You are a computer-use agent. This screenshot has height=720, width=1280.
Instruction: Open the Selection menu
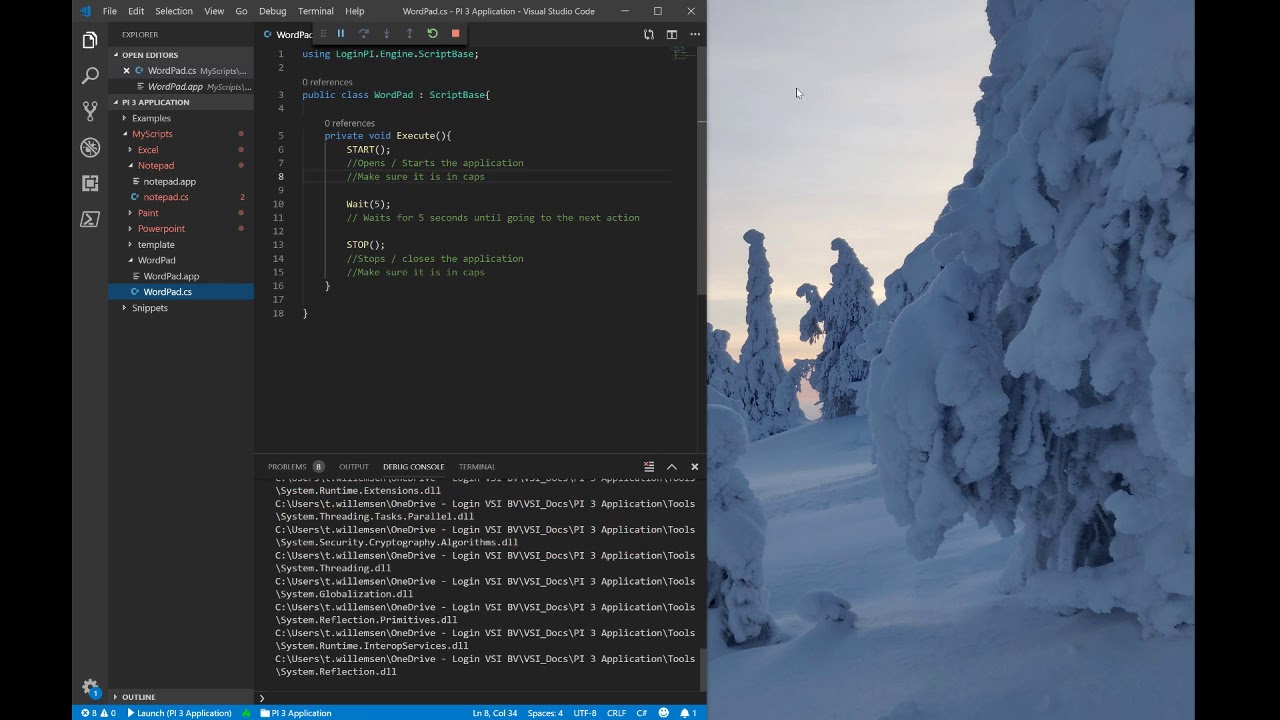coord(173,11)
